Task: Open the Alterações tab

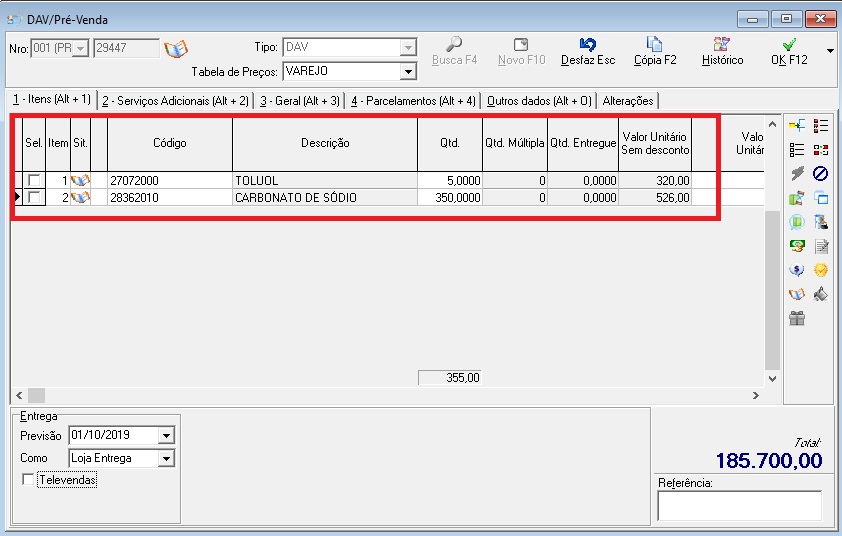Action: click(x=628, y=101)
